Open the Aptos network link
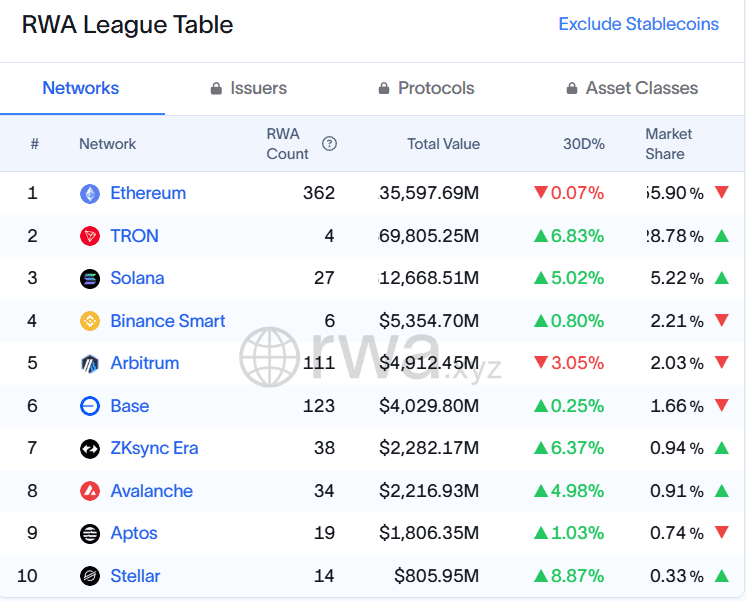The image size is (746, 602). 134,533
